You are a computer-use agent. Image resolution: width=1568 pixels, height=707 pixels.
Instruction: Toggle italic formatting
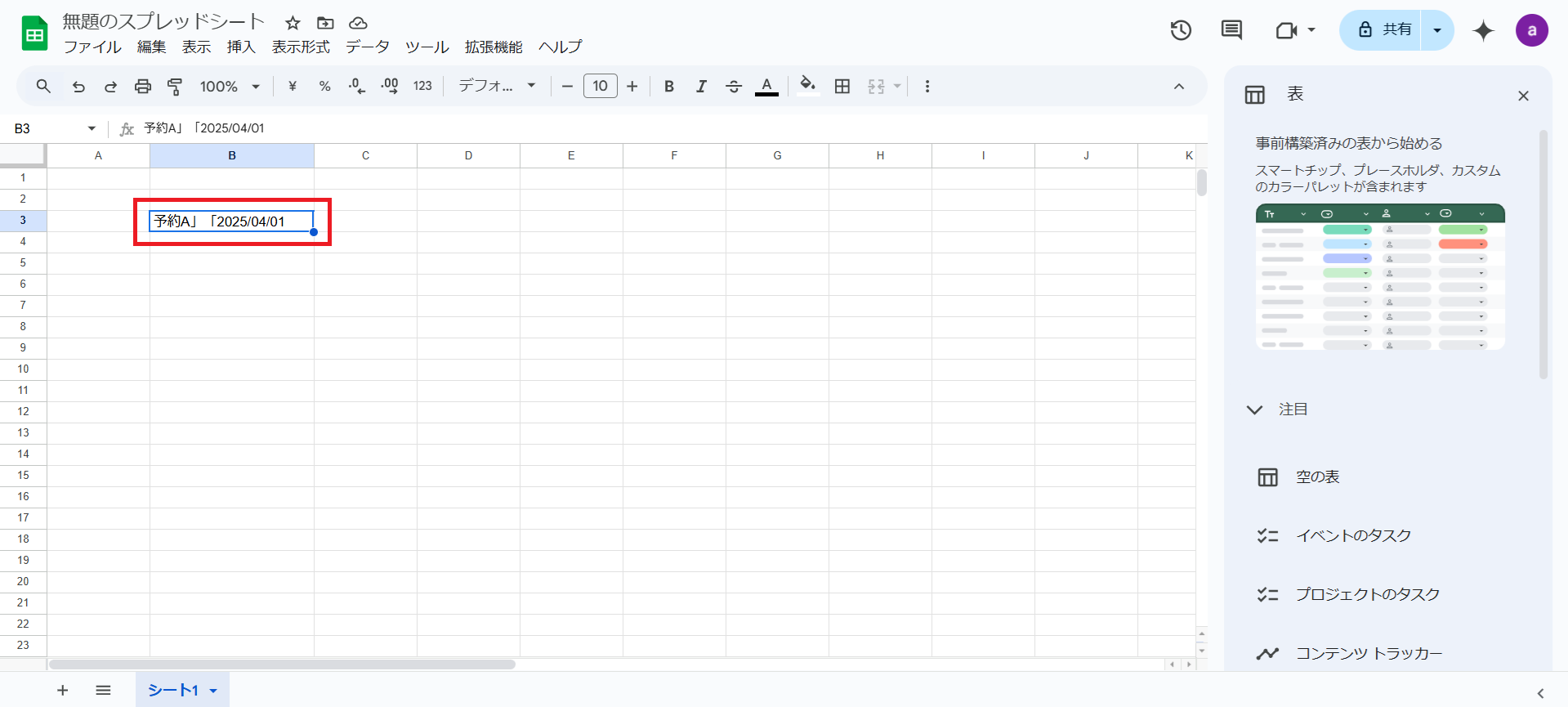tap(701, 87)
